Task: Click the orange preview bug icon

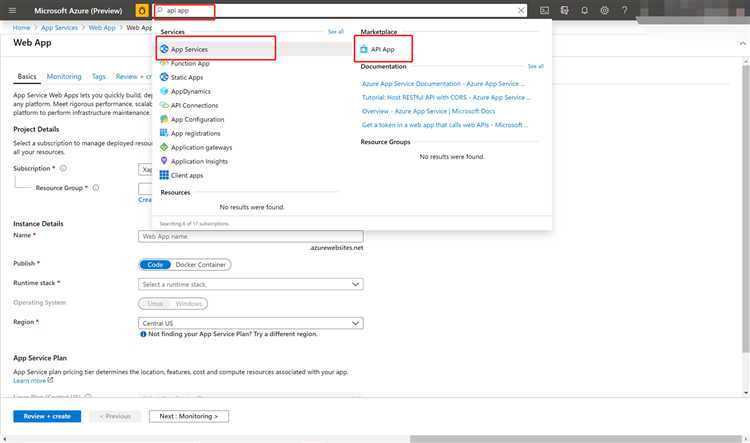Action: [x=142, y=10]
